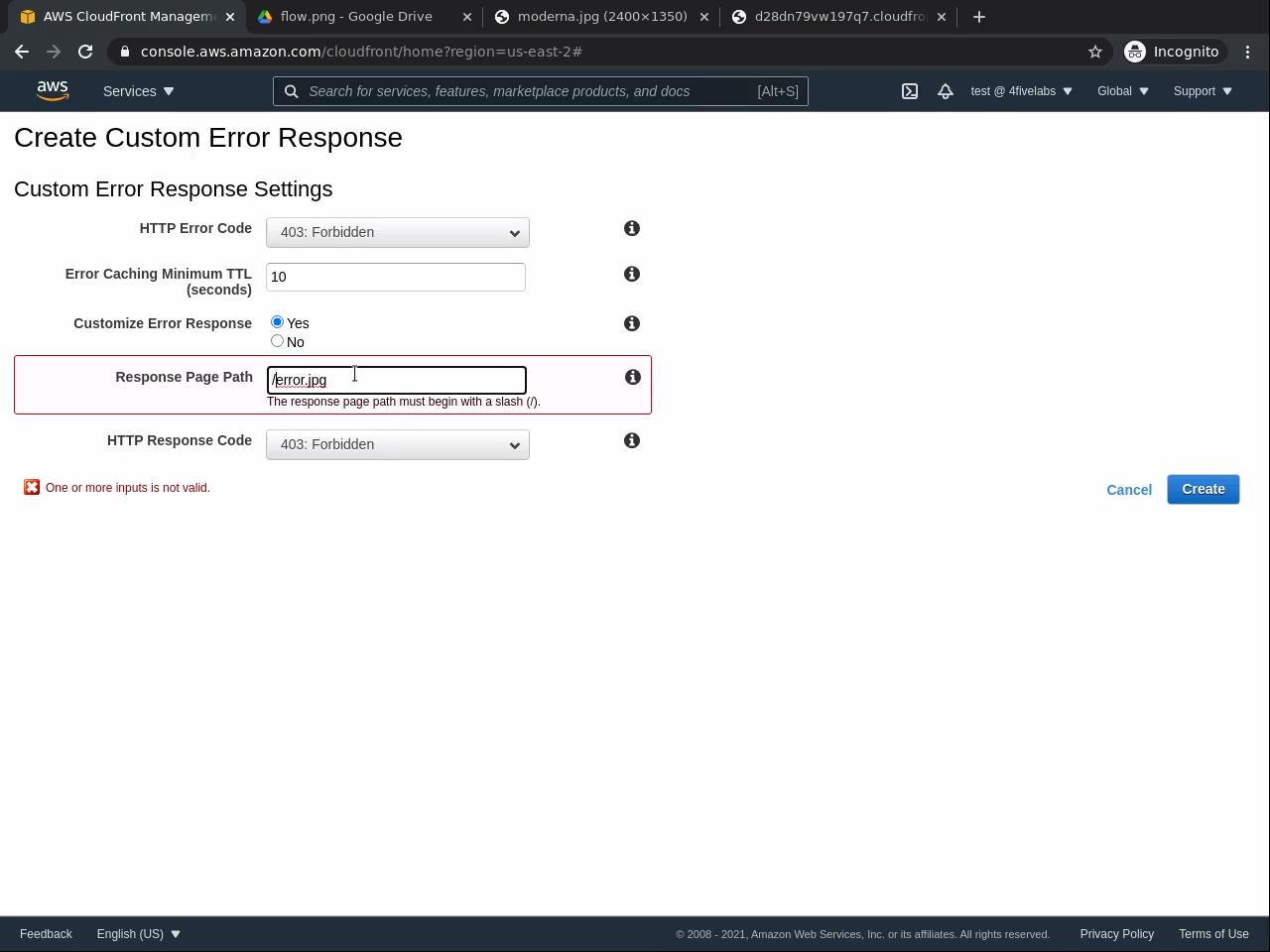Show info for Response Page Path

(x=633, y=377)
